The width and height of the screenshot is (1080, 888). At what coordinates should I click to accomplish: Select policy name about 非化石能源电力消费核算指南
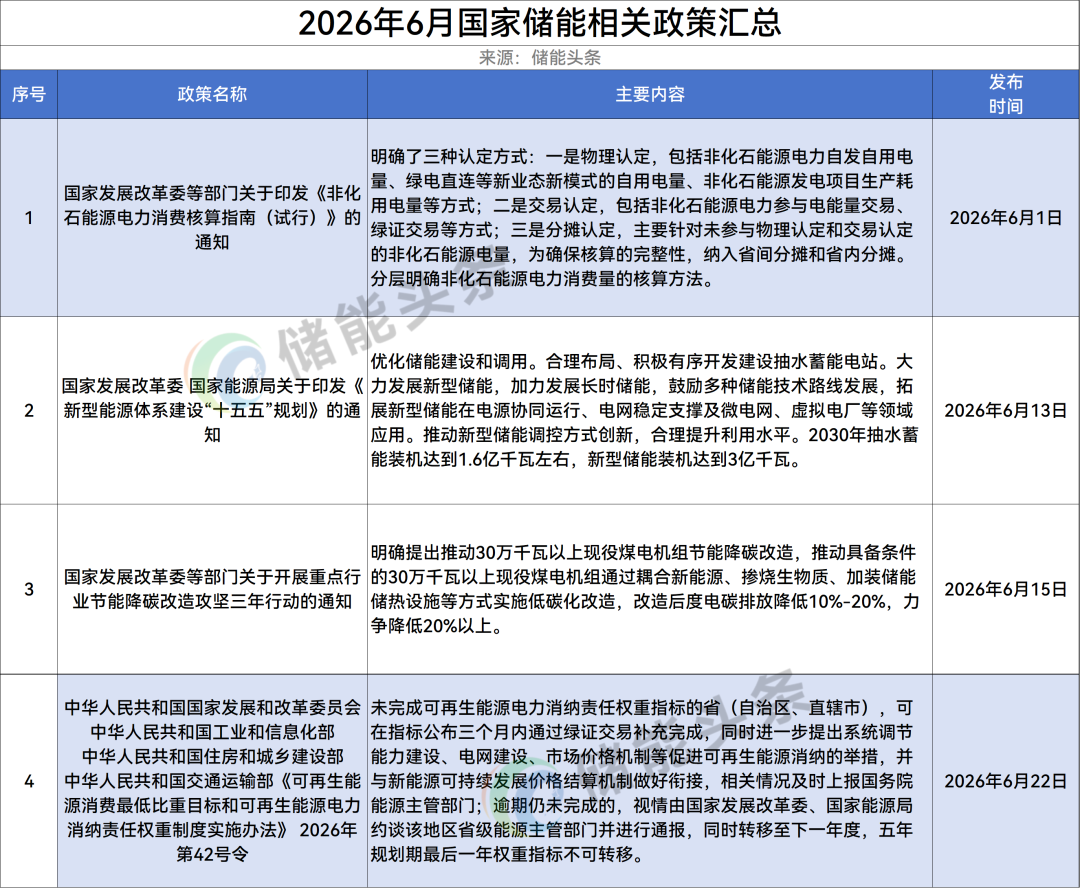click(x=212, y=218)
